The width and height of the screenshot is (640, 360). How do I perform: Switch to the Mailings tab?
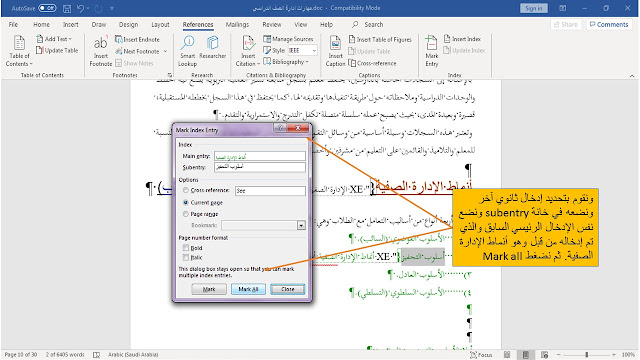tap(237, 24)
